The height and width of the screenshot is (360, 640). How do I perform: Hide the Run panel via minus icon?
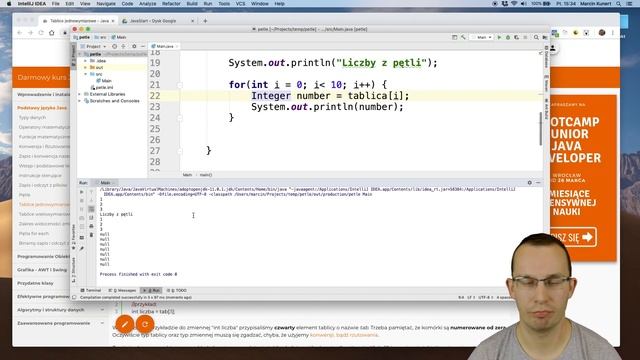538,183
